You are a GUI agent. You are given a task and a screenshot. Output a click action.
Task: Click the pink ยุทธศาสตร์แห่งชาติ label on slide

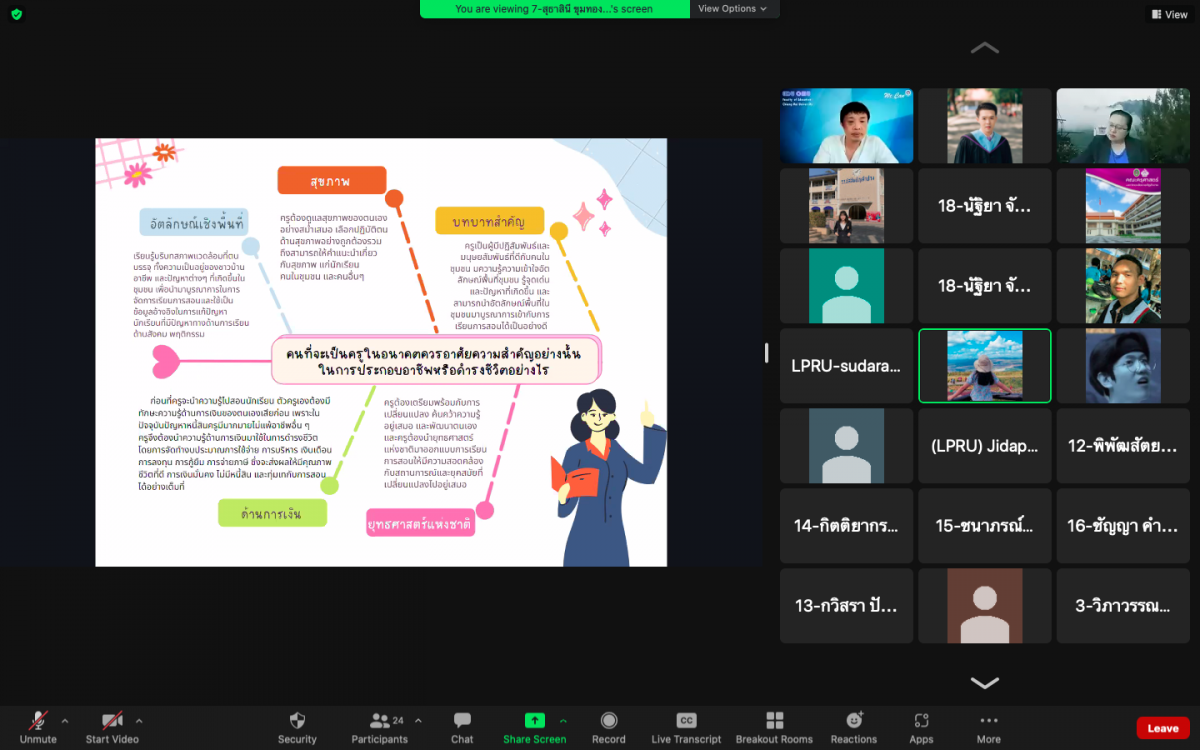(420, 522)
